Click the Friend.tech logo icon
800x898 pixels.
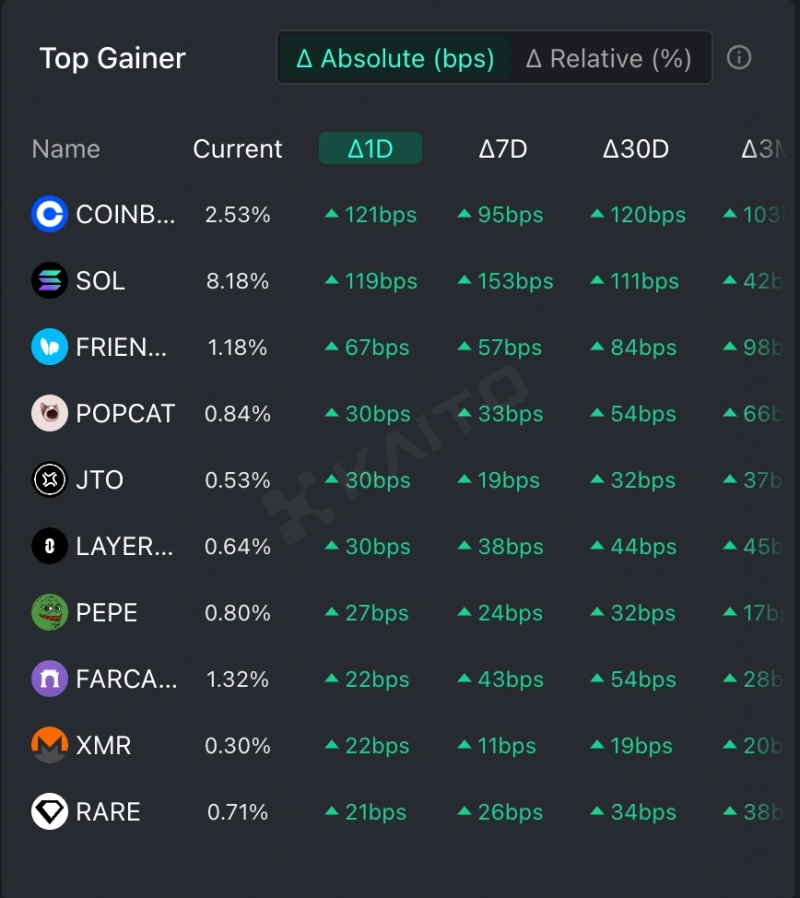tap(49, 347)
